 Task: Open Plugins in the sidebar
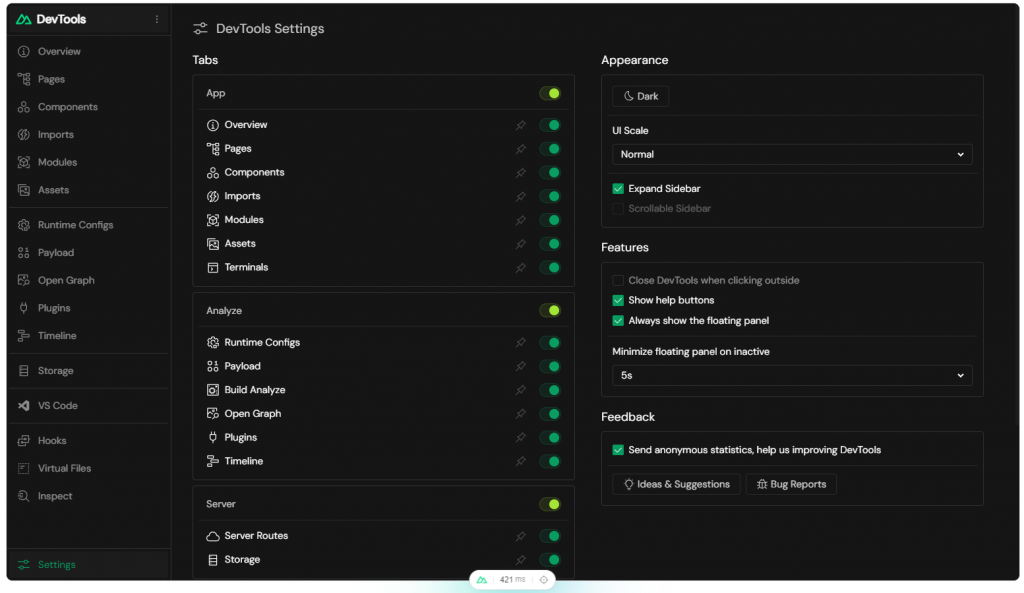tap(89, 308)
